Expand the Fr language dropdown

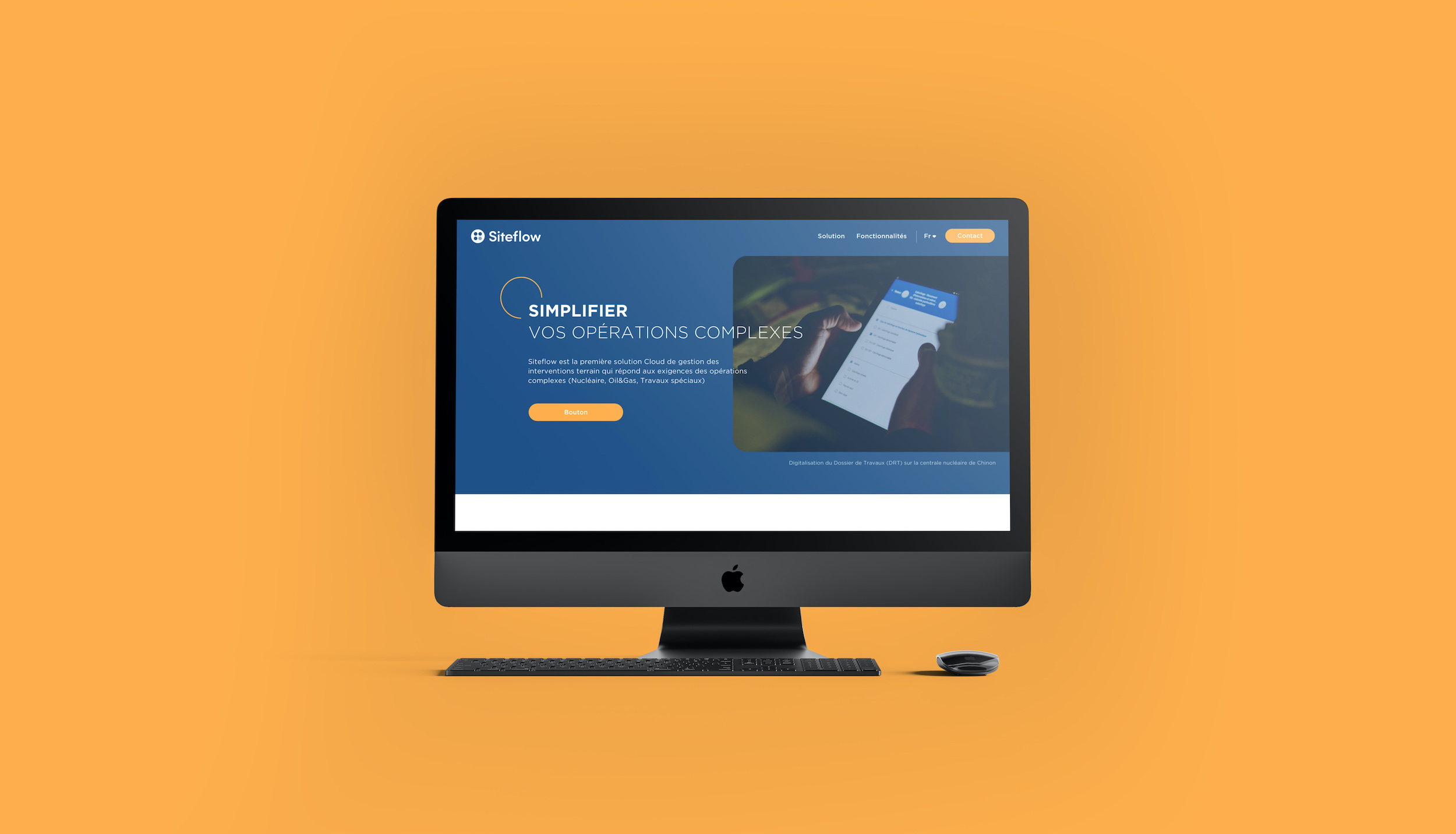(x=928, y=236)
